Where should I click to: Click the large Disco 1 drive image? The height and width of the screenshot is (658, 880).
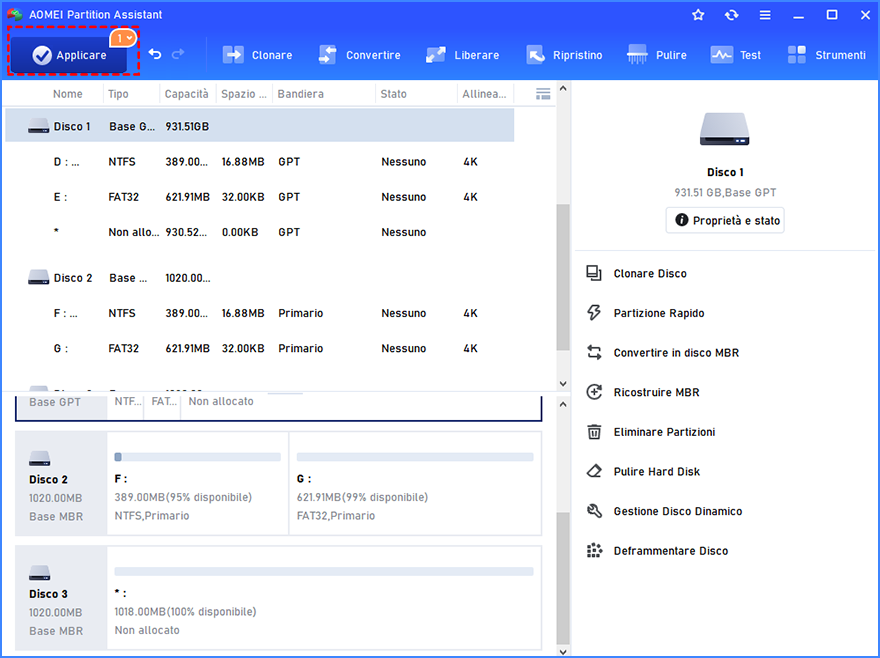[x=724, y=129]
